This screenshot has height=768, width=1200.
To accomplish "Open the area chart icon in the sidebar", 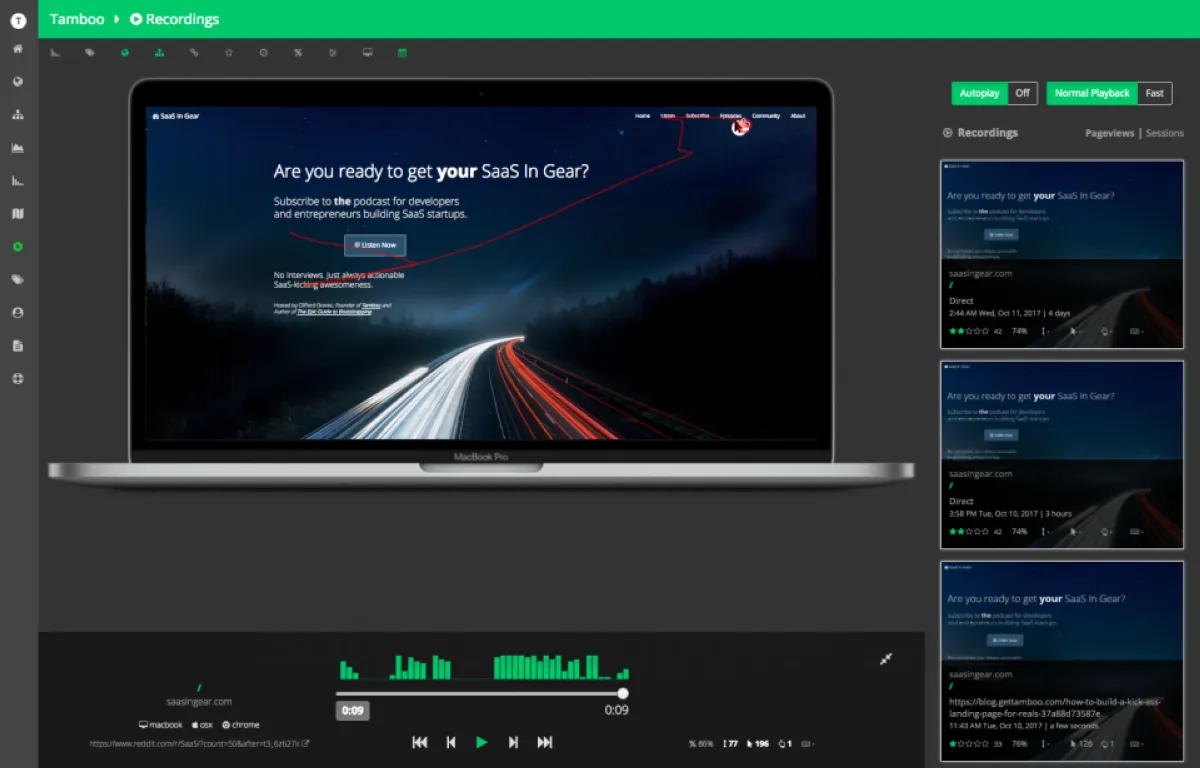I will pos(18,148).
